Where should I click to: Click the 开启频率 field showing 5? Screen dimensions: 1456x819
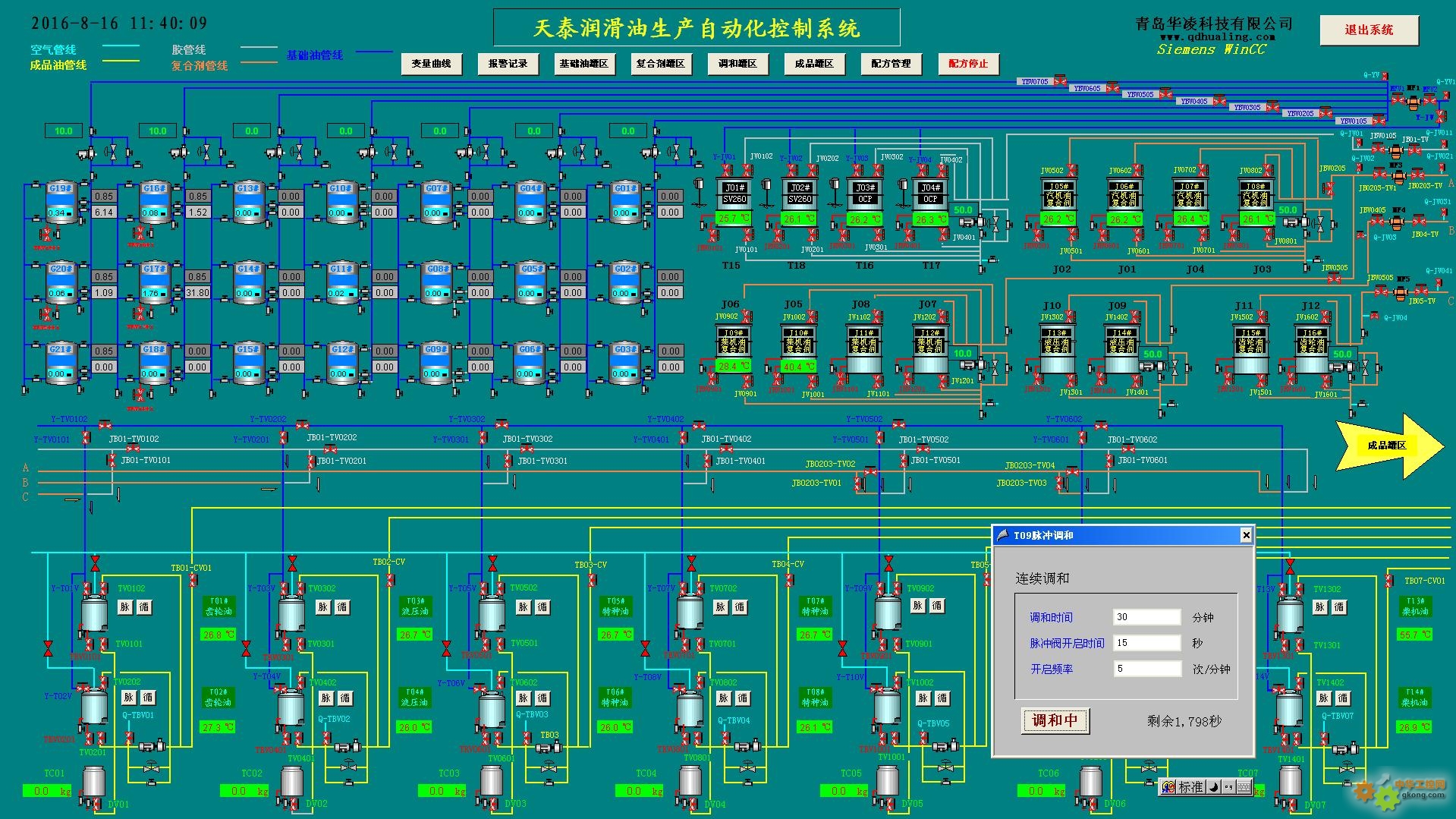tap(1146, 669)
